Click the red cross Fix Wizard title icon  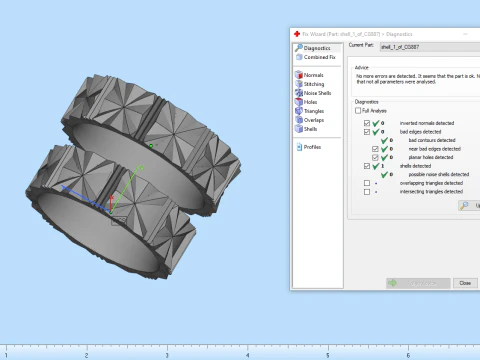coord(297,34)
